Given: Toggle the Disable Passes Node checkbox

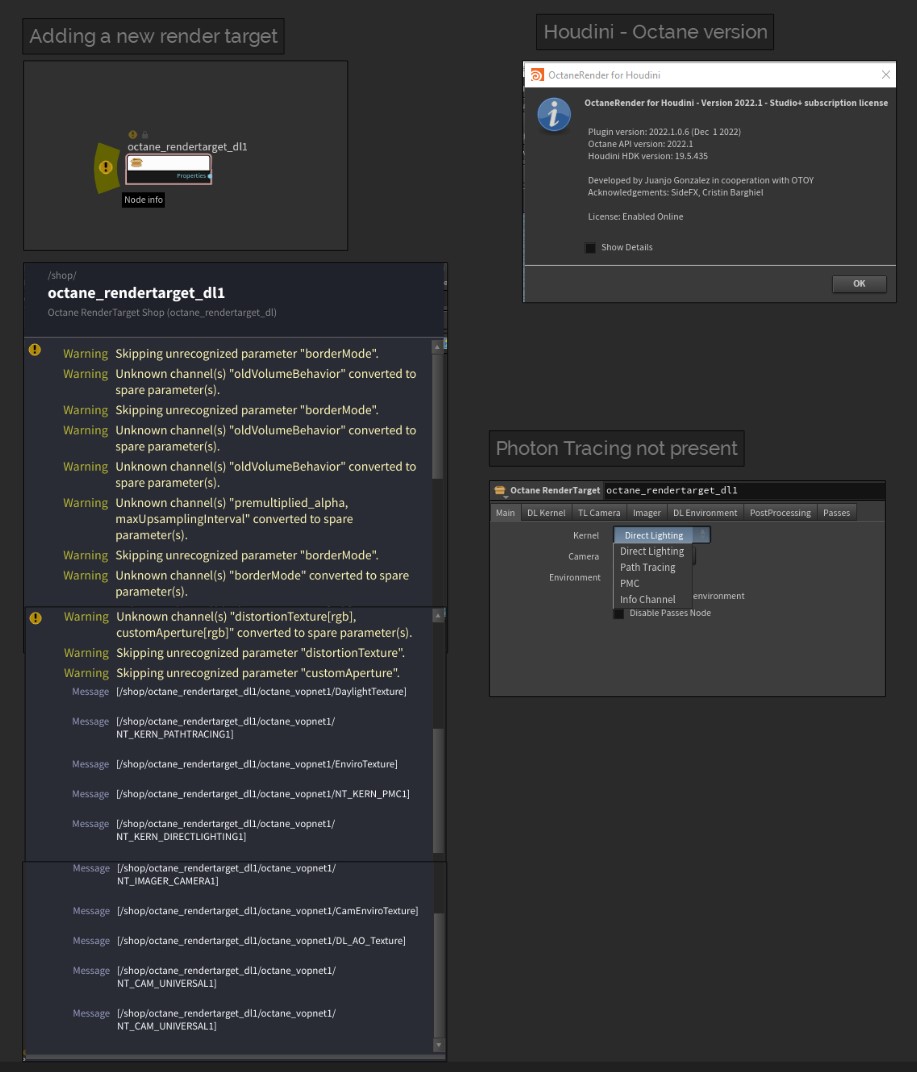Looking at the screenshot, I should (x=619, y=613).
